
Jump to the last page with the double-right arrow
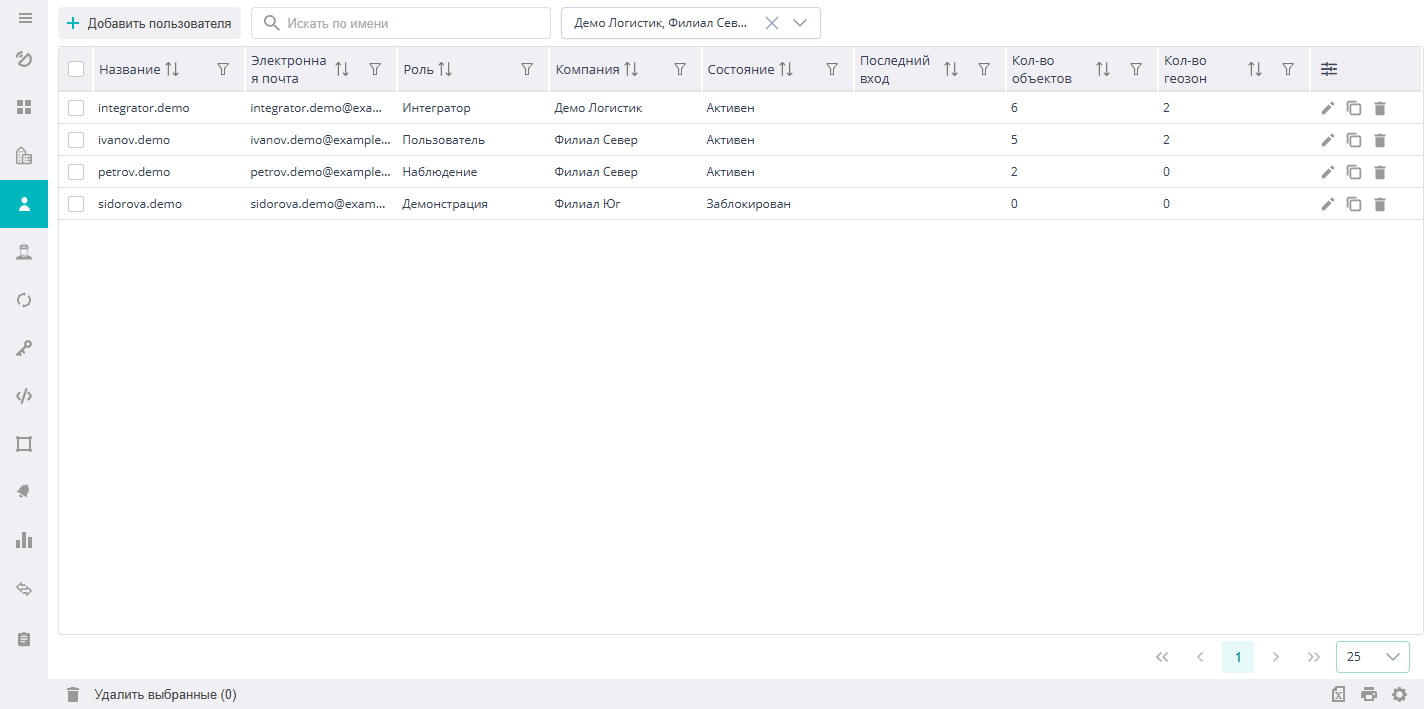point(1314,657)
